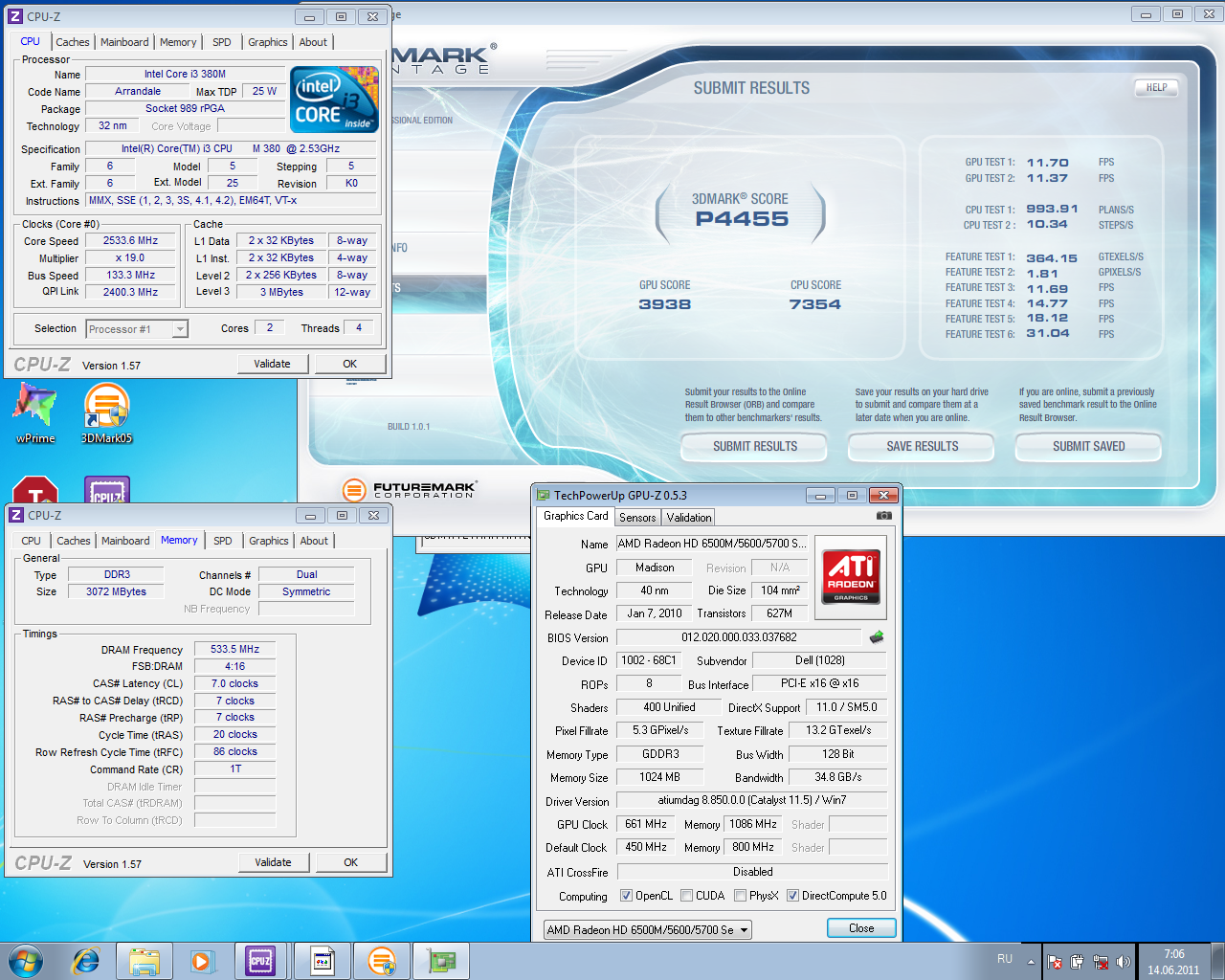Click Validate in lower CPU-Z Memory window
1225x980 pixels.
(x=274, y=862)
